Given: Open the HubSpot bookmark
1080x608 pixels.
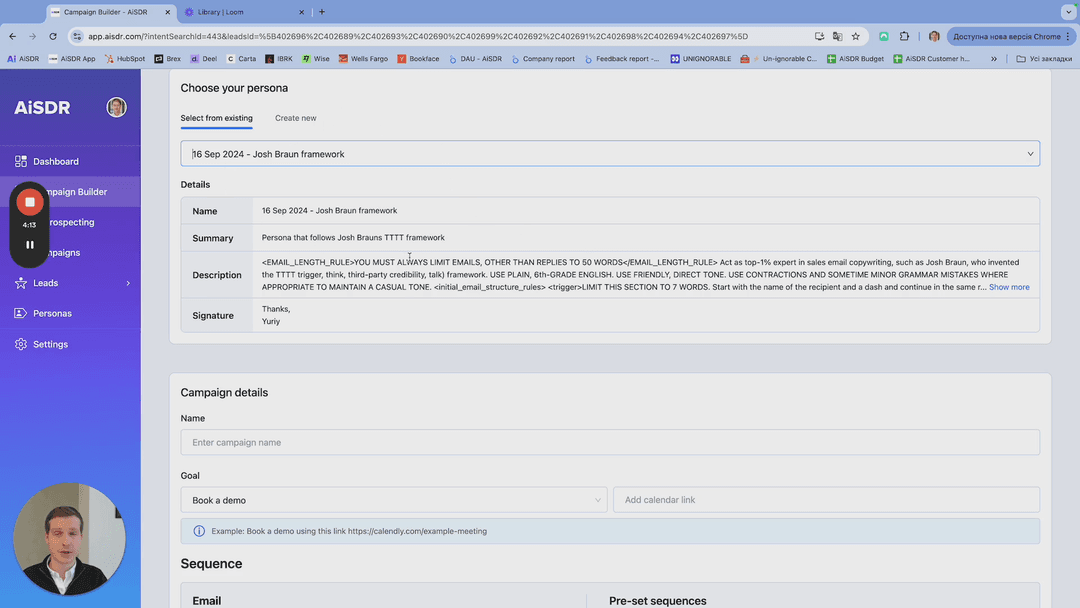Looking at the screenshot, I should 125,59.
